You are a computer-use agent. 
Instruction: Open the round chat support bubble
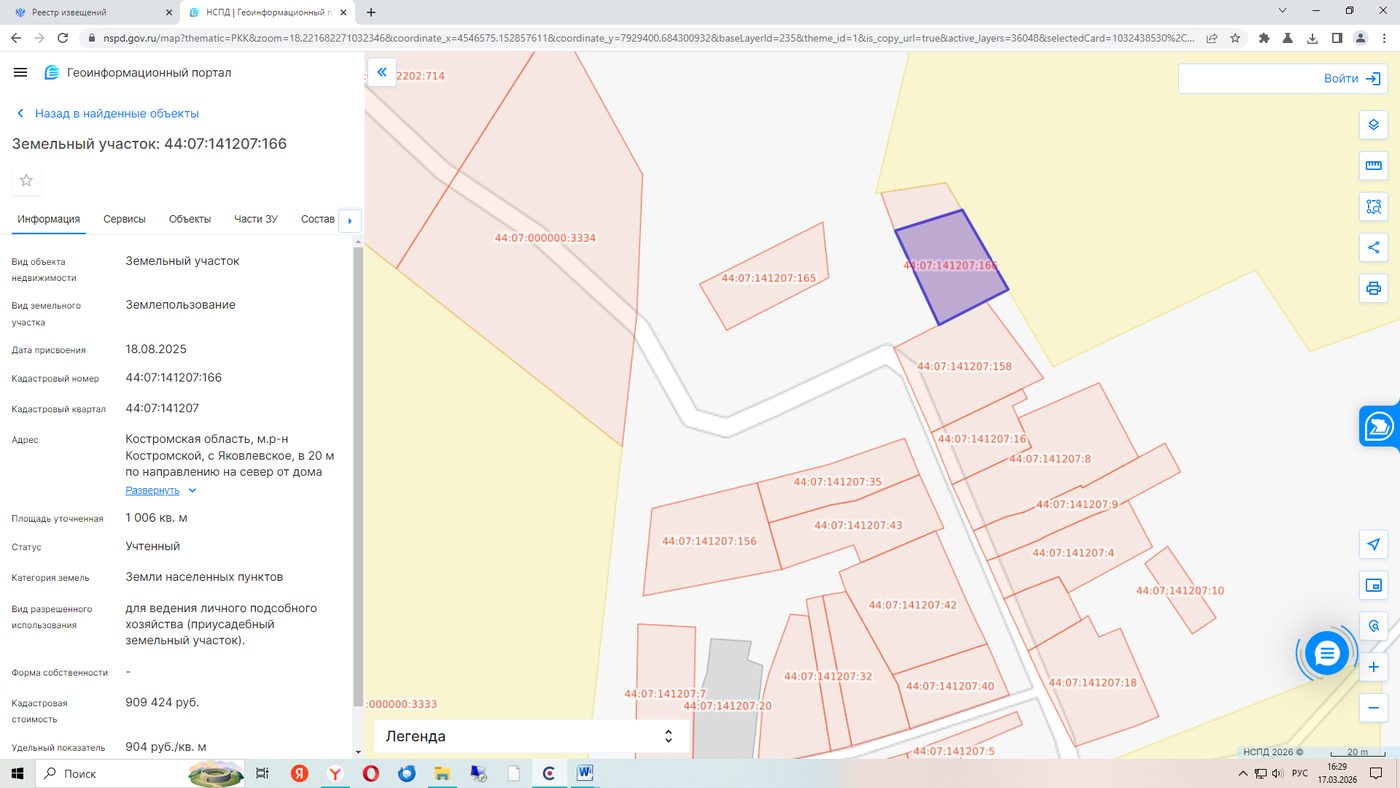pyautogui.click(x=1327, y=654)
